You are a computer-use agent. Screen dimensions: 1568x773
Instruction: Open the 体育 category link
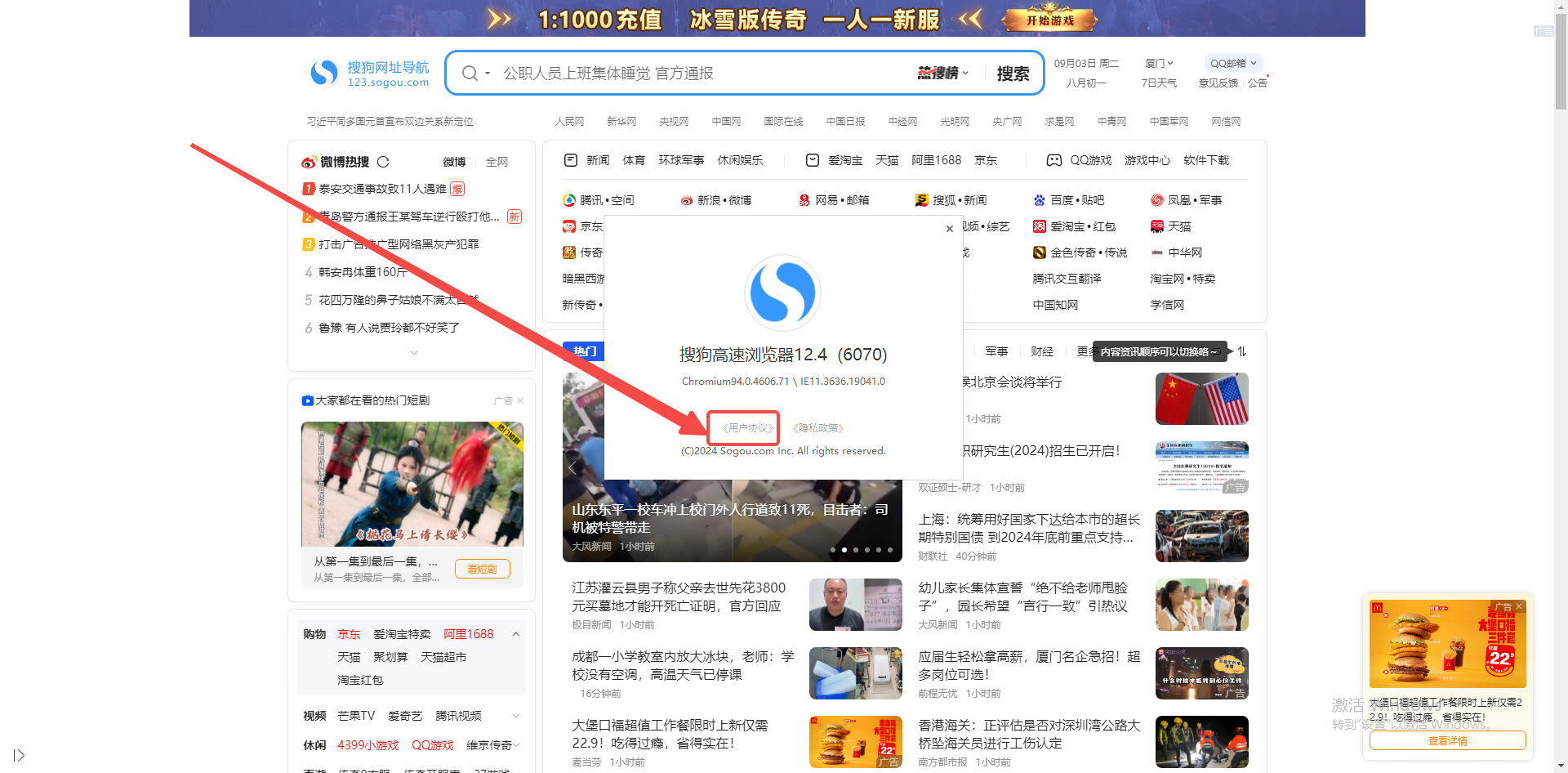tap(634, 160)
